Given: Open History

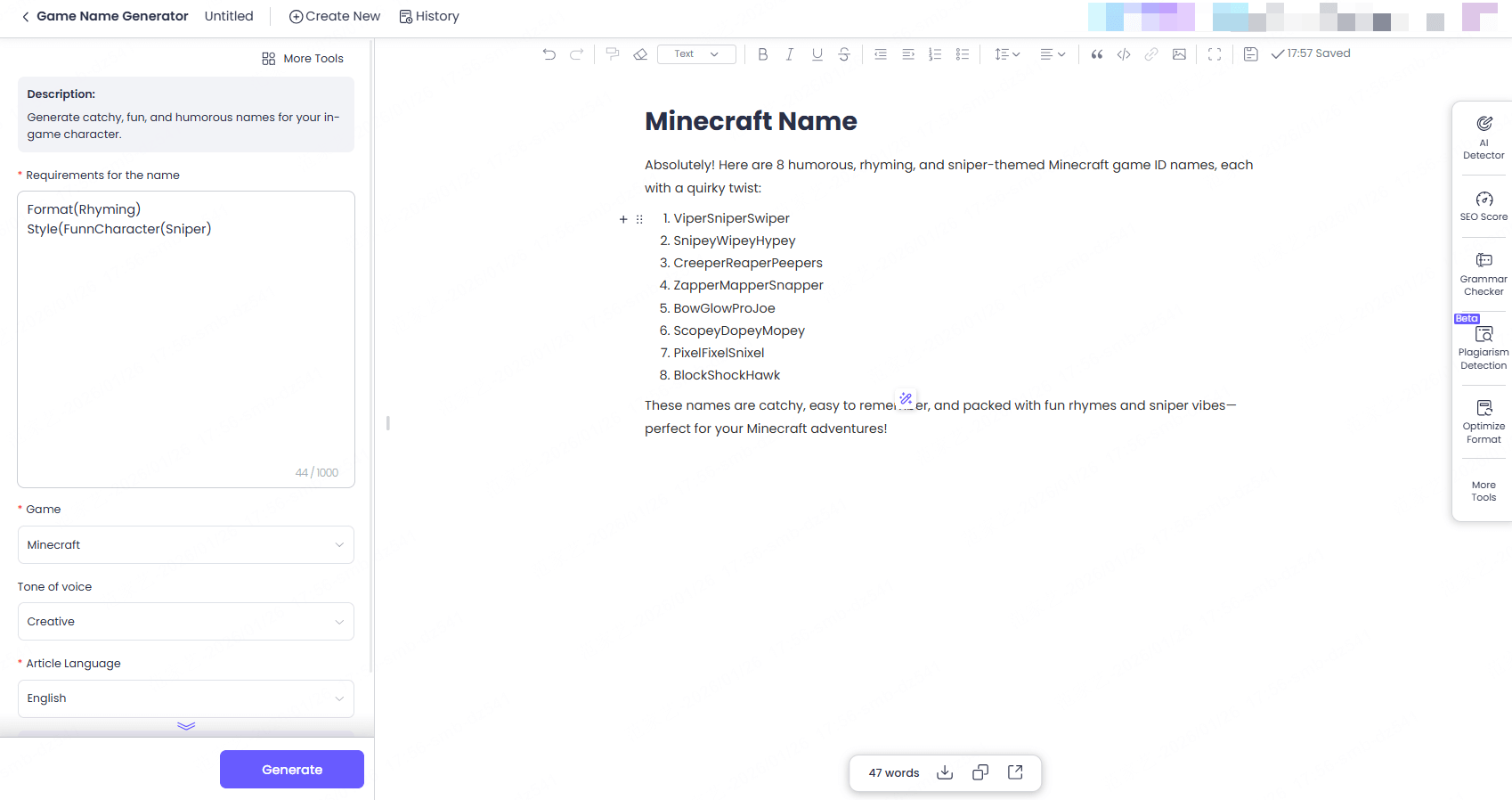Looking at the screenshot, I should [x=429, y=16].
